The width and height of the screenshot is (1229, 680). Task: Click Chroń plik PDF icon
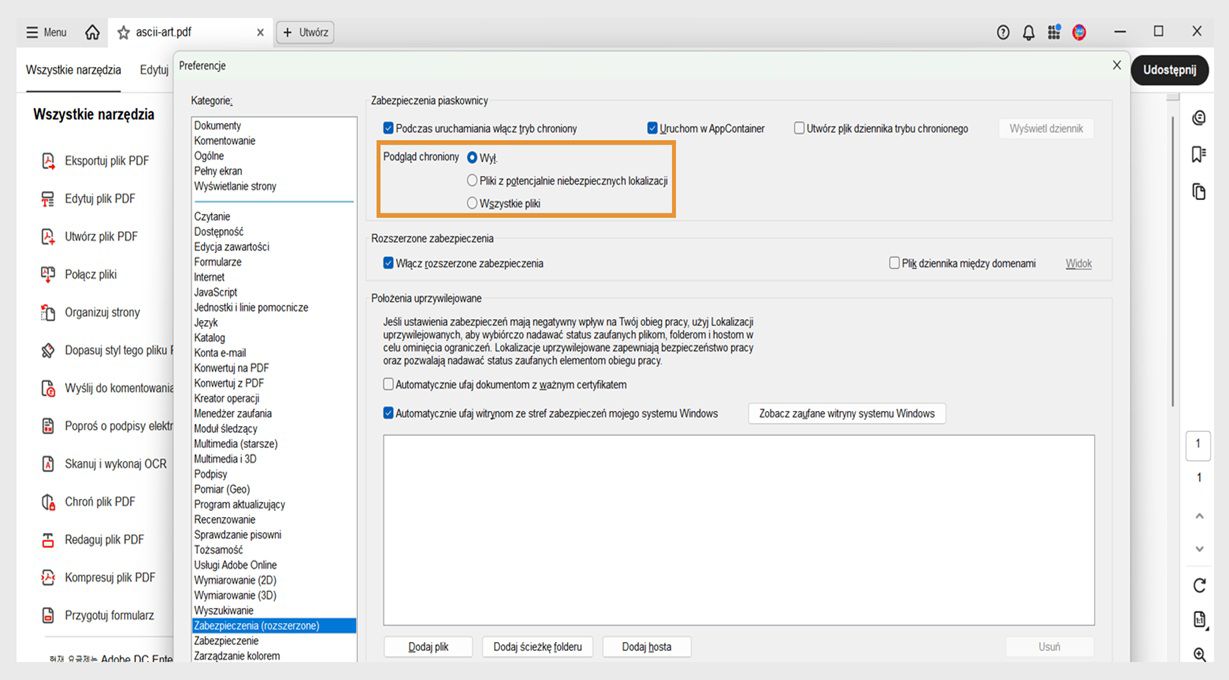[x=47, y=502]
